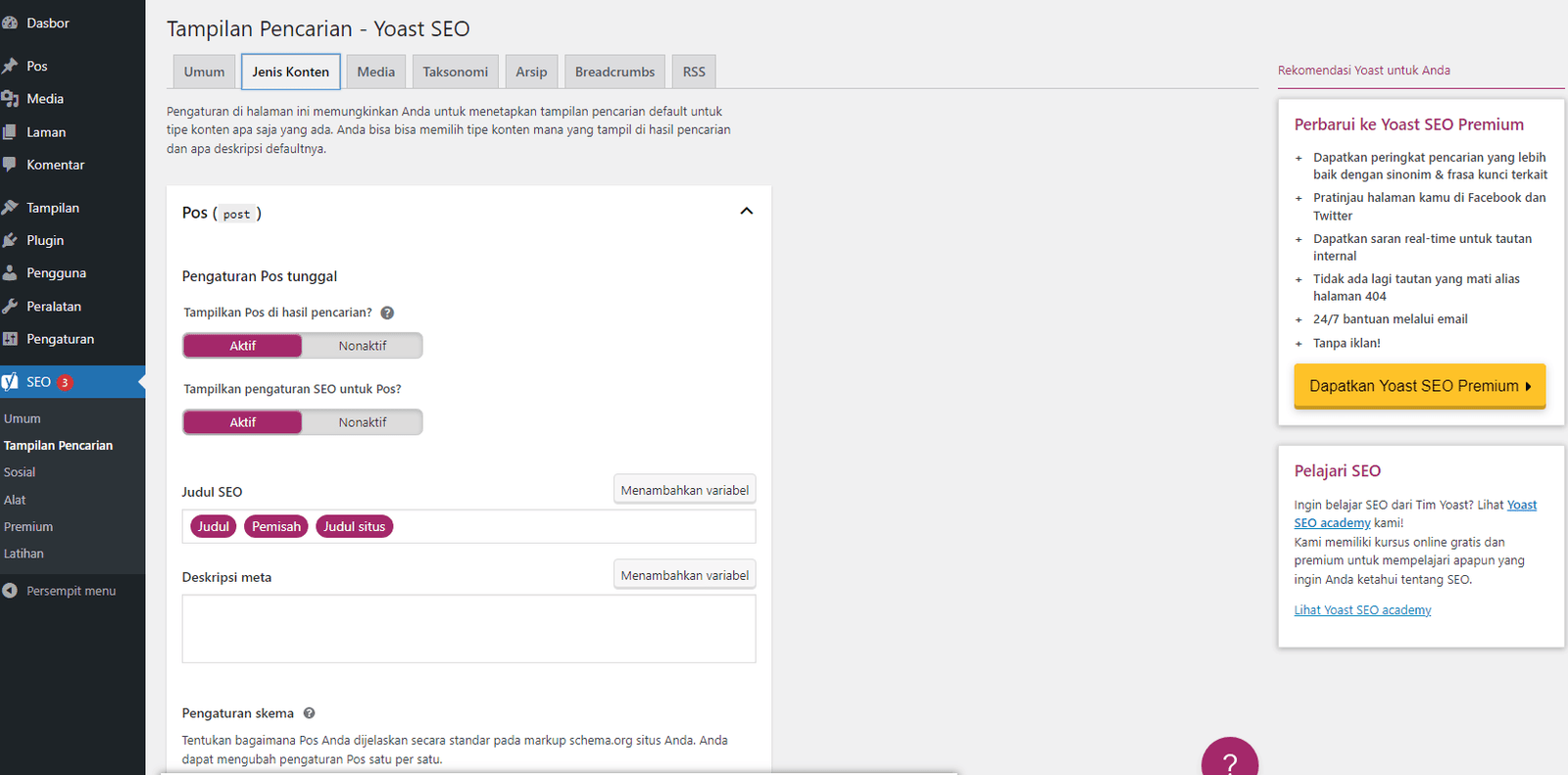Click the Komentar speech bubble icon
1568x775 pixels.
(x=10, y=165)
